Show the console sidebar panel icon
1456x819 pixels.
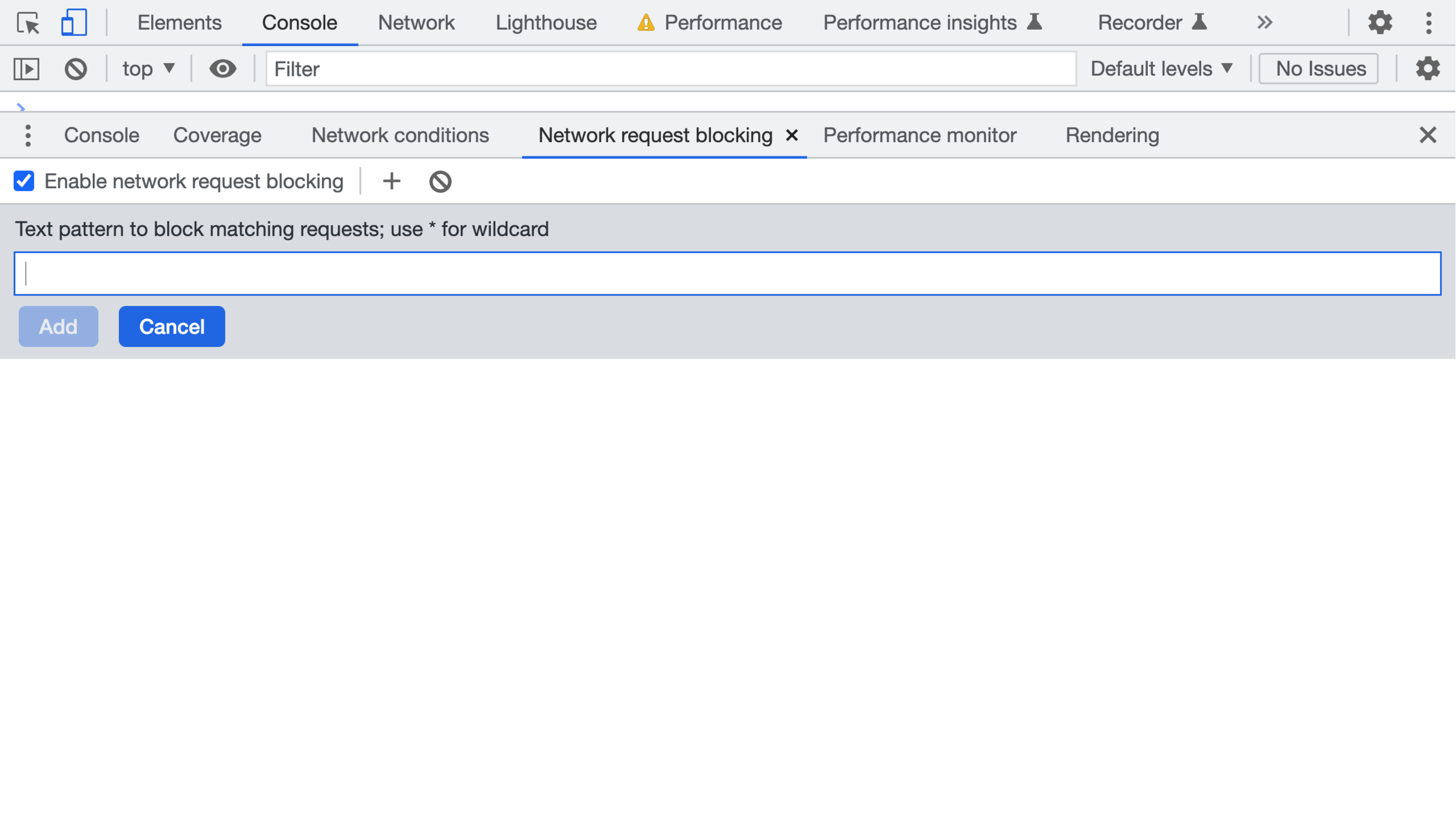click(27, 69)
